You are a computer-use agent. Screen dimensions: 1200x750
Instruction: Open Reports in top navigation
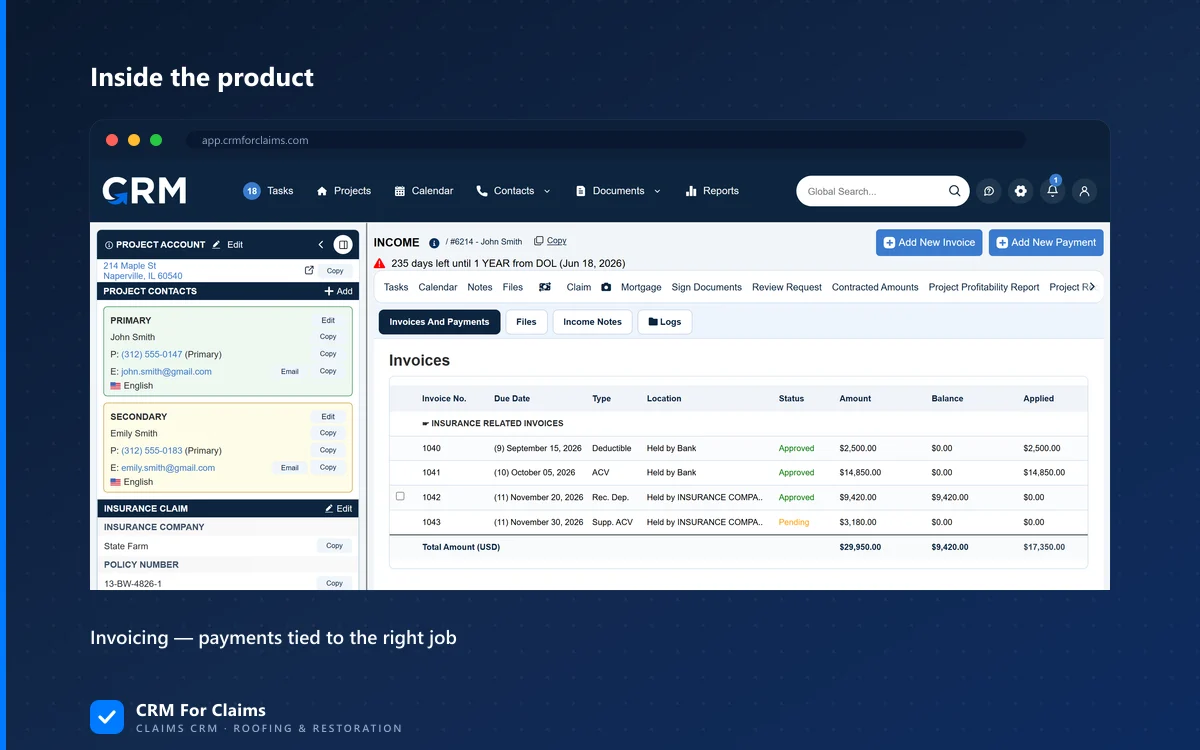point(712,191)
